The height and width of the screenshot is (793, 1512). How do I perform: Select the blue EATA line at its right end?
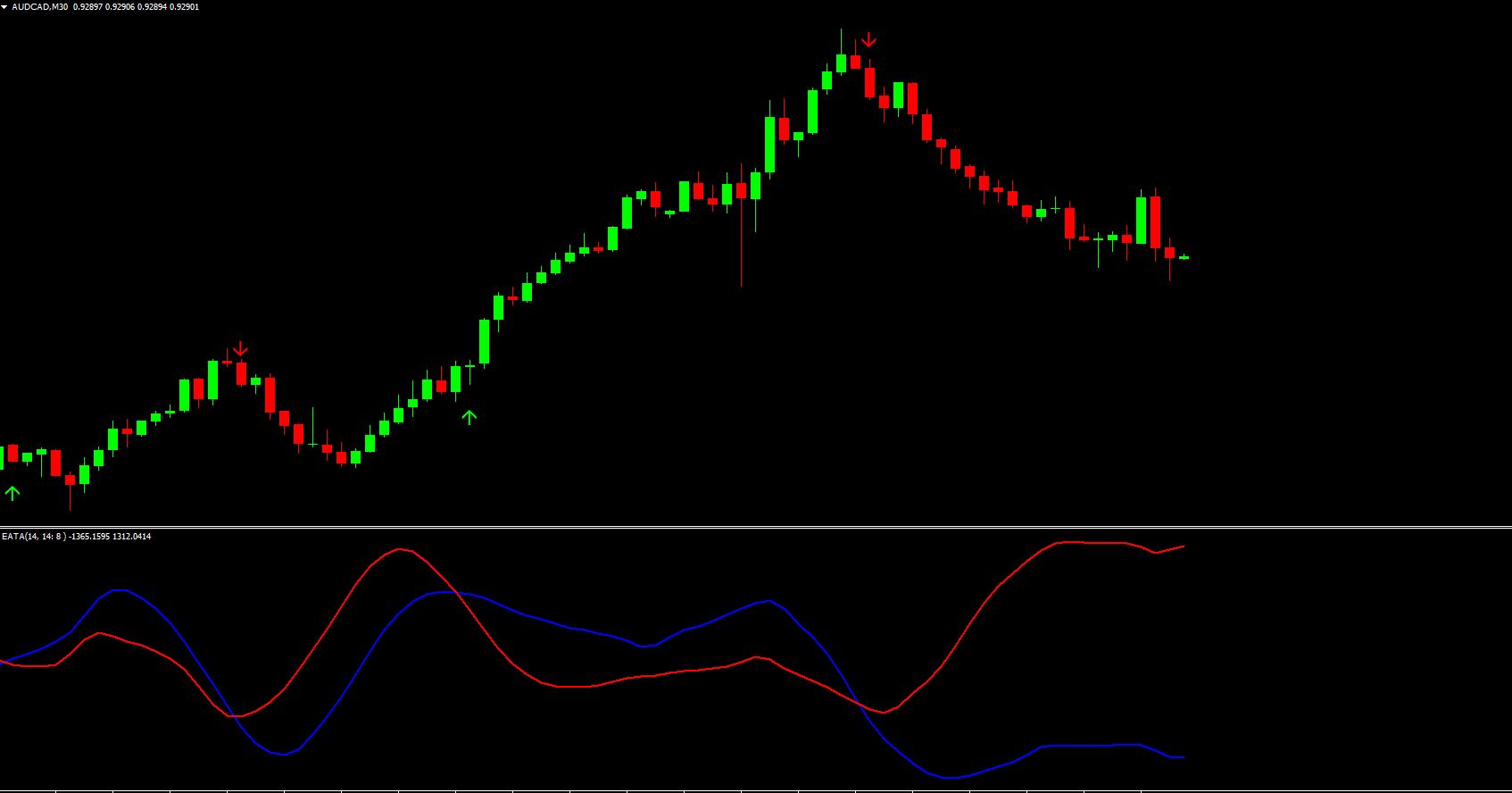point(1182,757)
